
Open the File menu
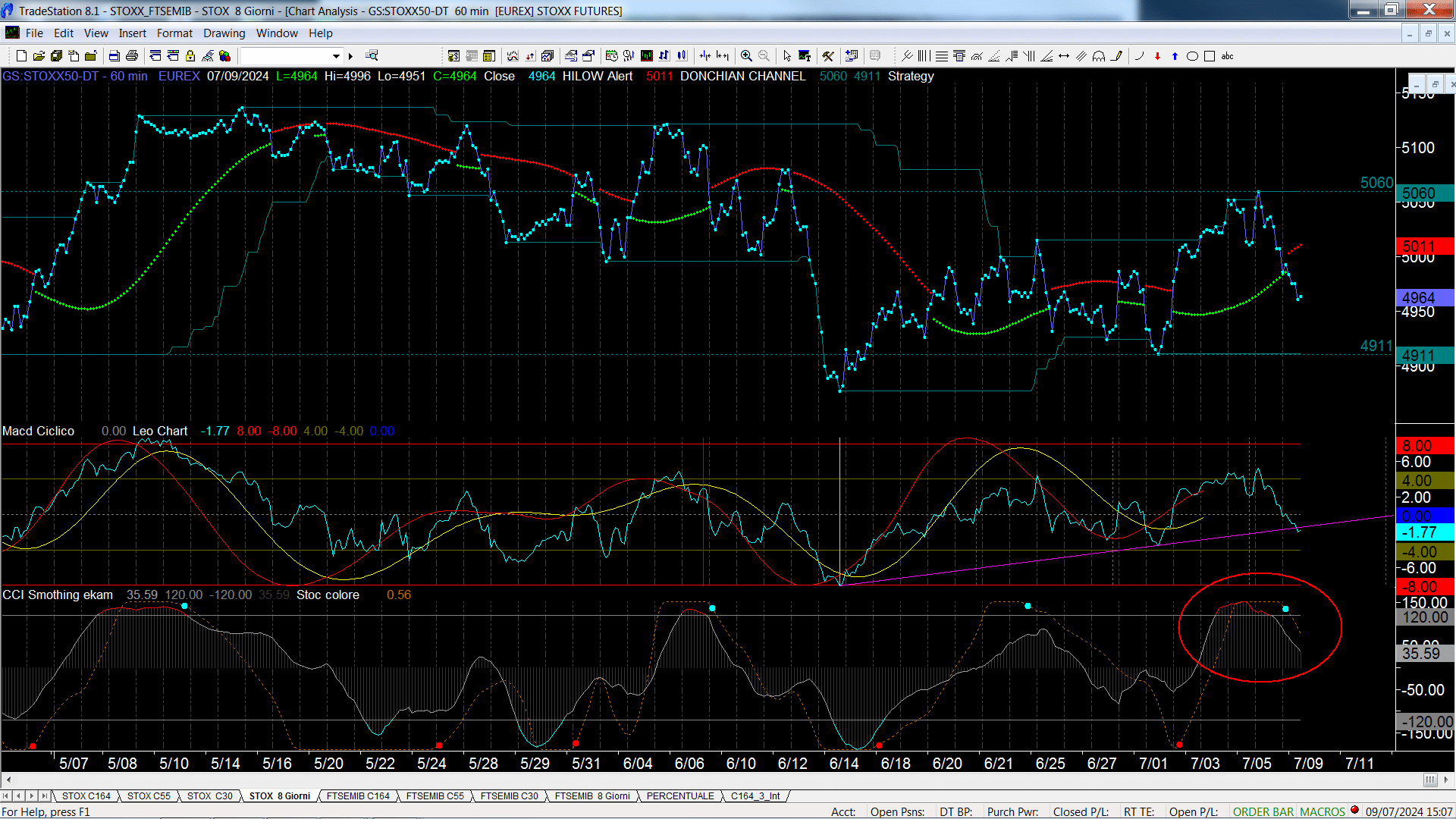click(x=34, y=33)
